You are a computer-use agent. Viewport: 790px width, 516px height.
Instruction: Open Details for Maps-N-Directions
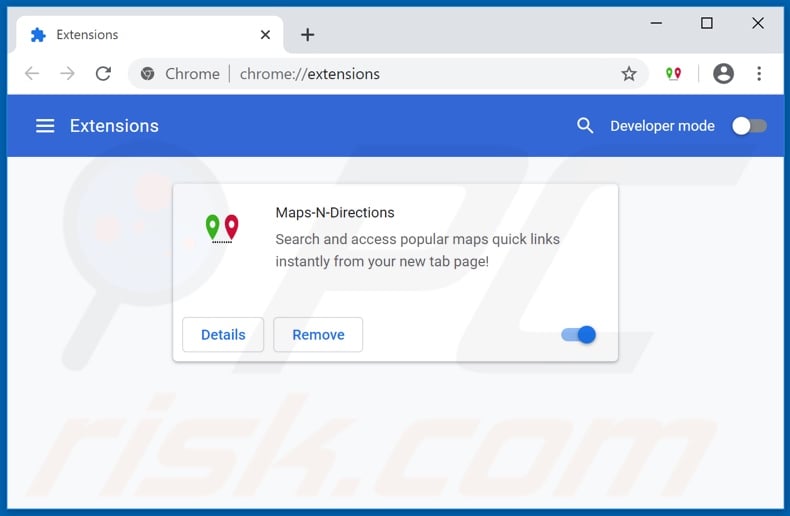click(x=223, y=335)
